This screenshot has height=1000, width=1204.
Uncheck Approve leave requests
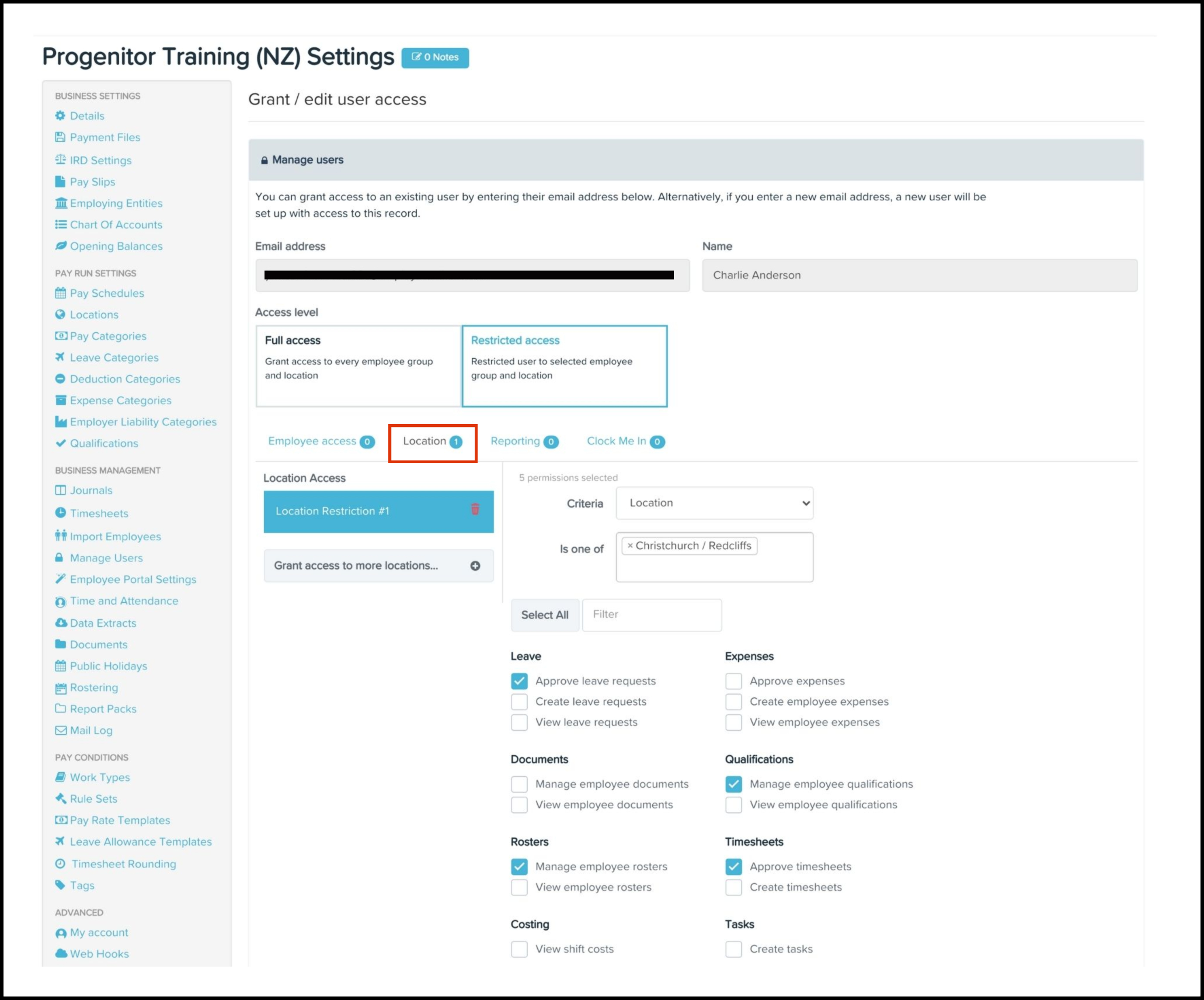pos(519,681)
